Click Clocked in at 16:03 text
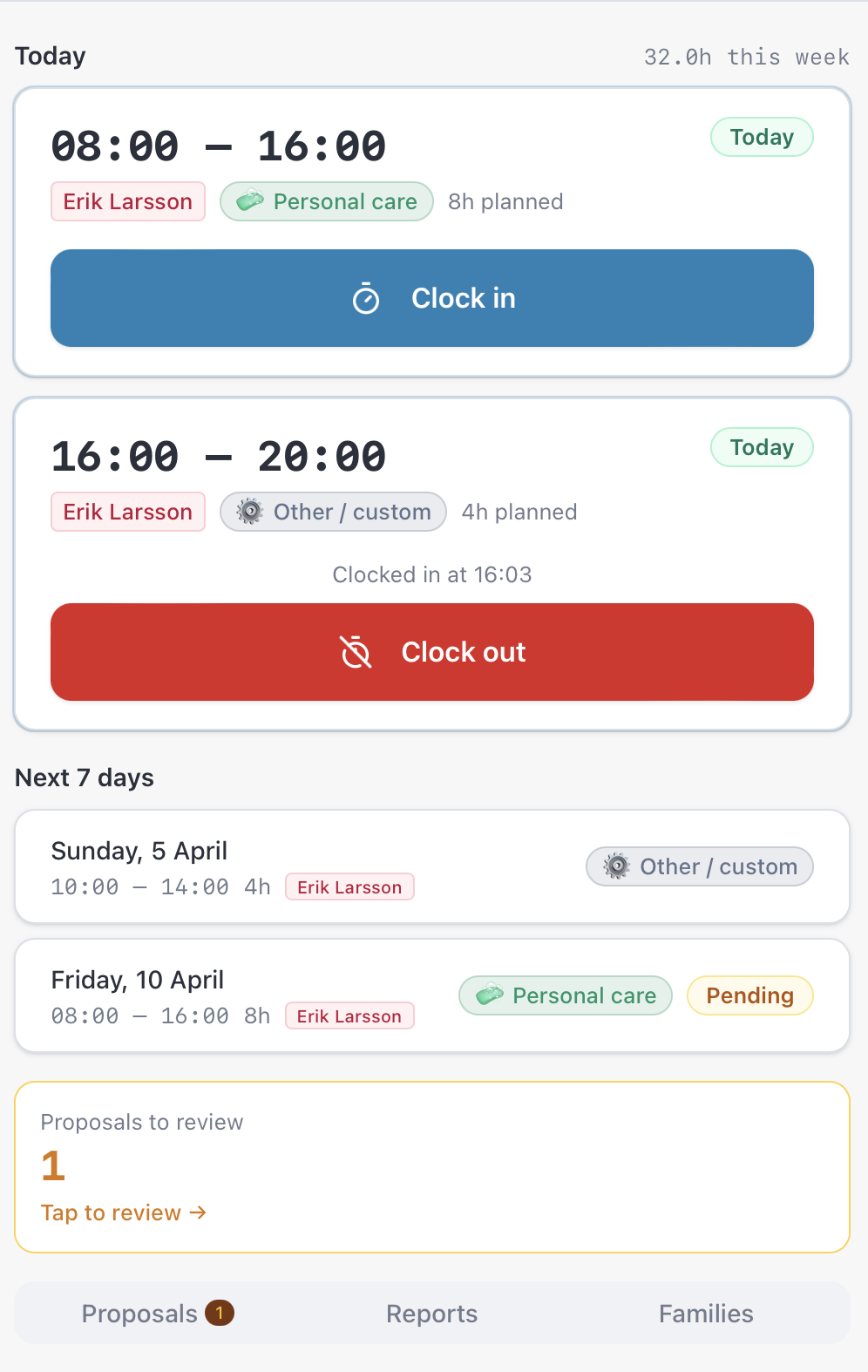Screen dimensions: 868x1372 pyautogui.click(x=431, y=574)
